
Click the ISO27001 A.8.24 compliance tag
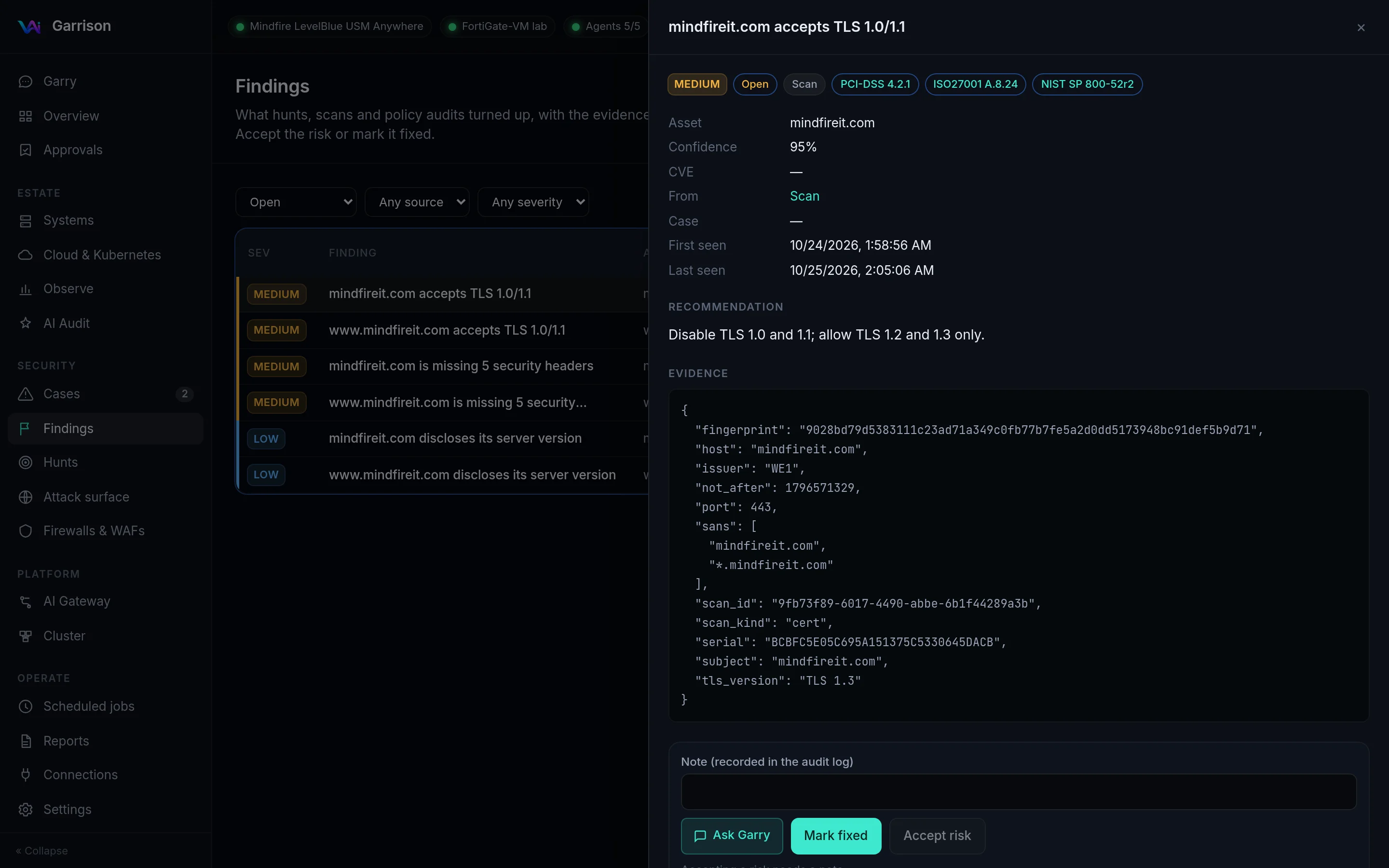point(975,84)
